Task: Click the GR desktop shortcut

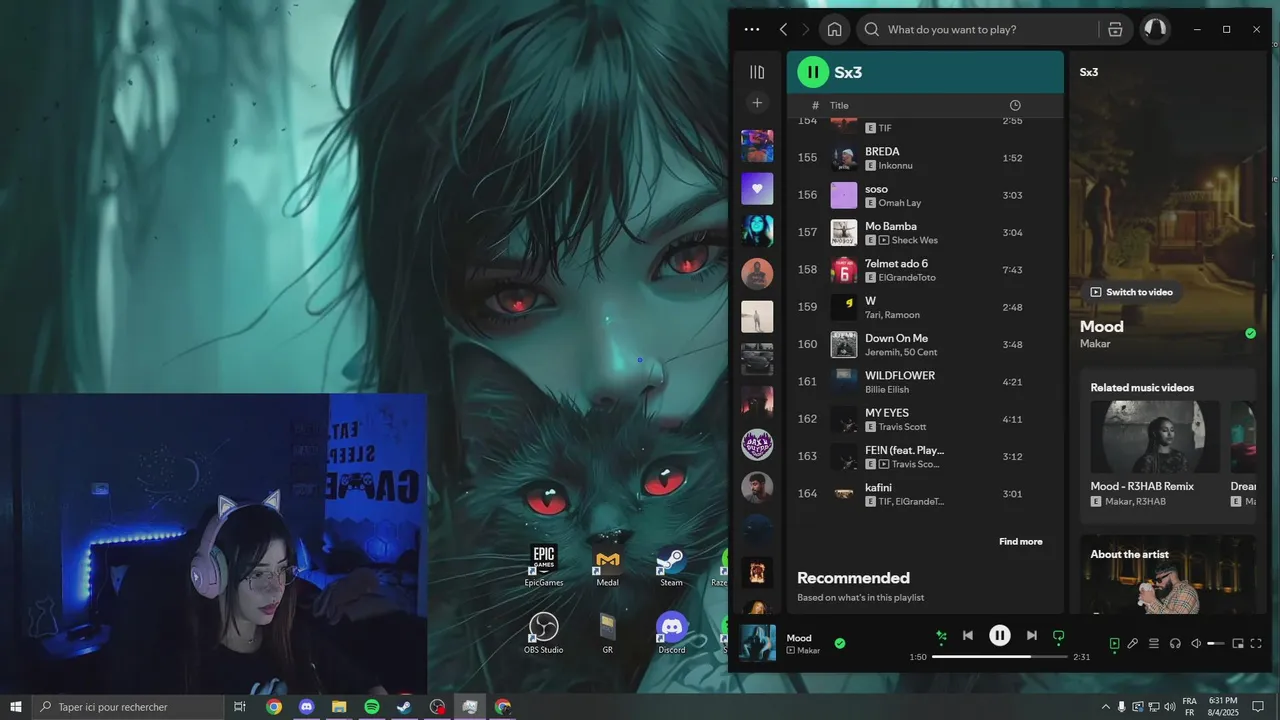Action: click(x=607, y=633)
